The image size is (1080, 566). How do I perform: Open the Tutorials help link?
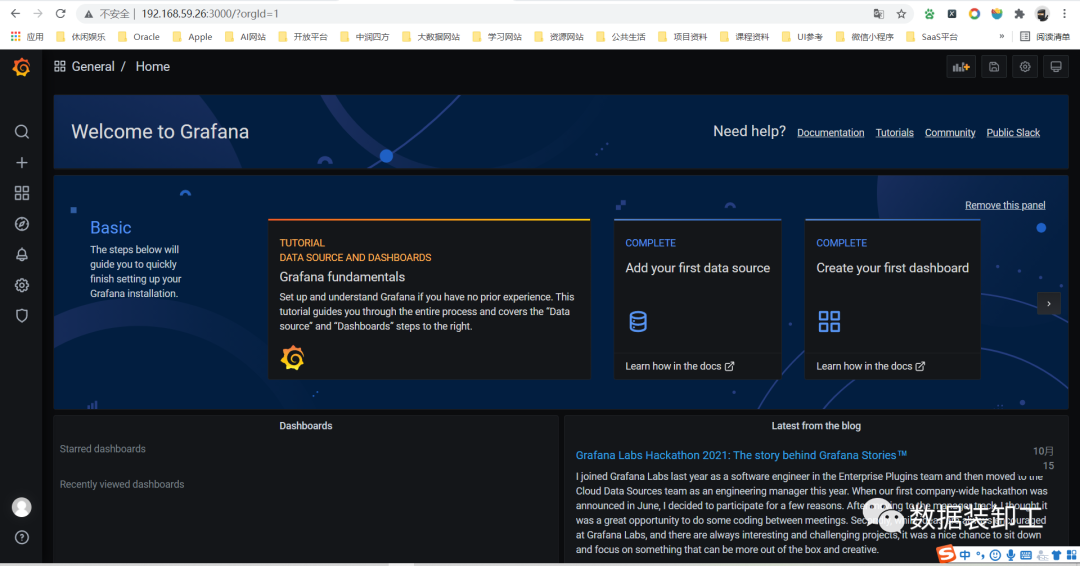coord(895,132)
